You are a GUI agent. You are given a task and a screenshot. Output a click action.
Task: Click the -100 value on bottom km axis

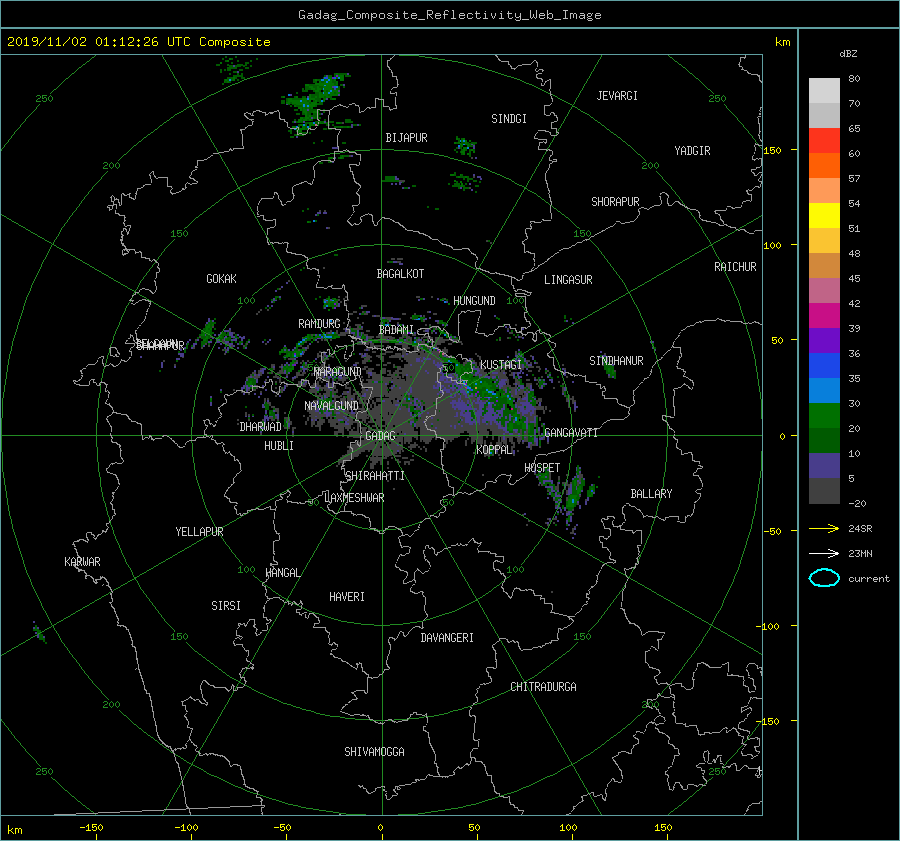[186, 828]
